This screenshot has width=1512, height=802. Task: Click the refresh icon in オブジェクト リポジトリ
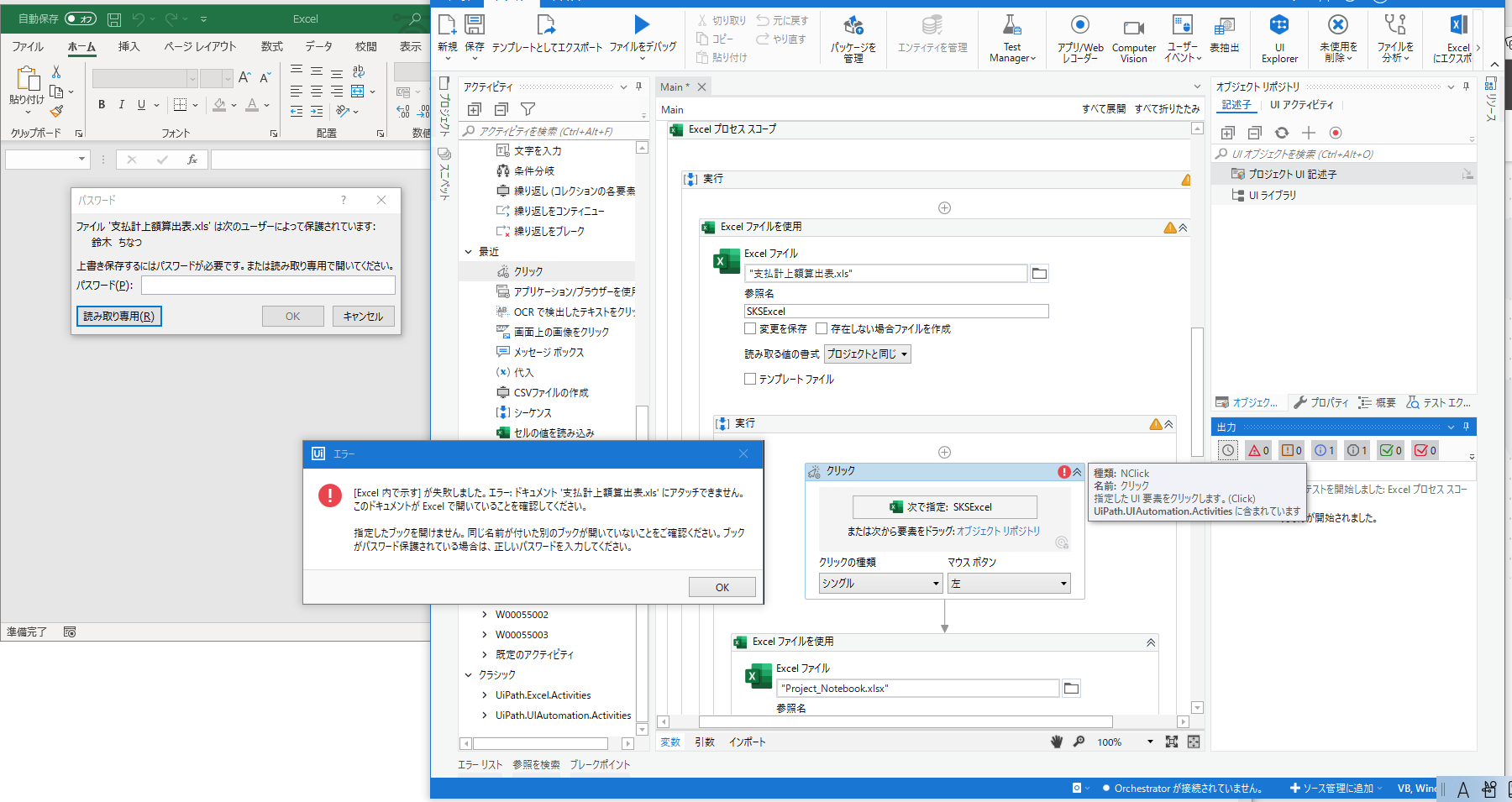pyautogui.click(x=1282, y=133)
